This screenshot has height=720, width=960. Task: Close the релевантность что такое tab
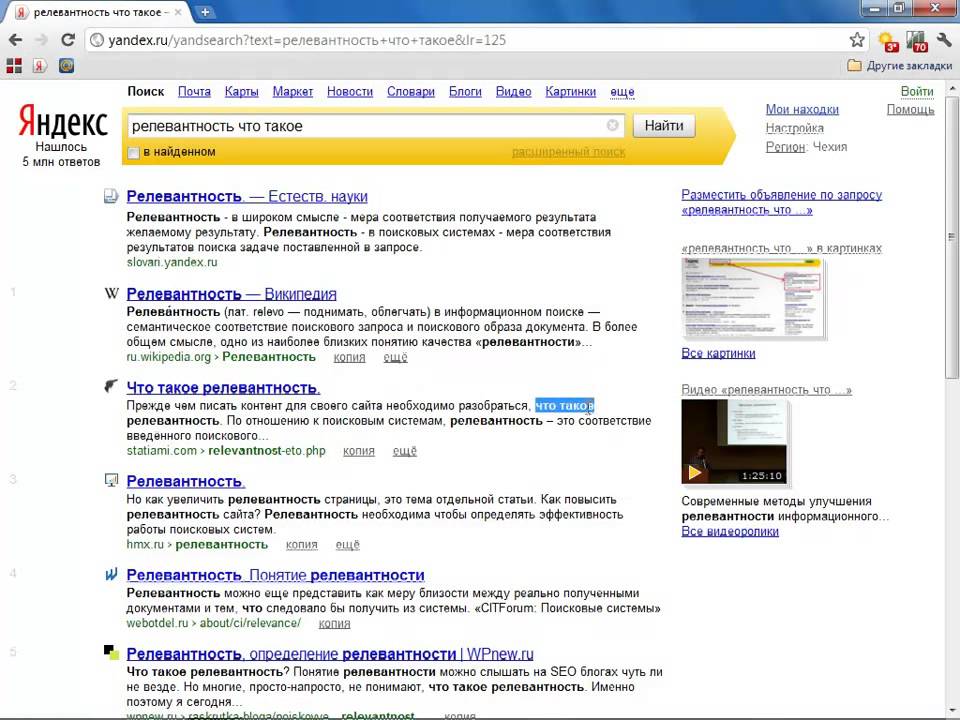(178, 12)
